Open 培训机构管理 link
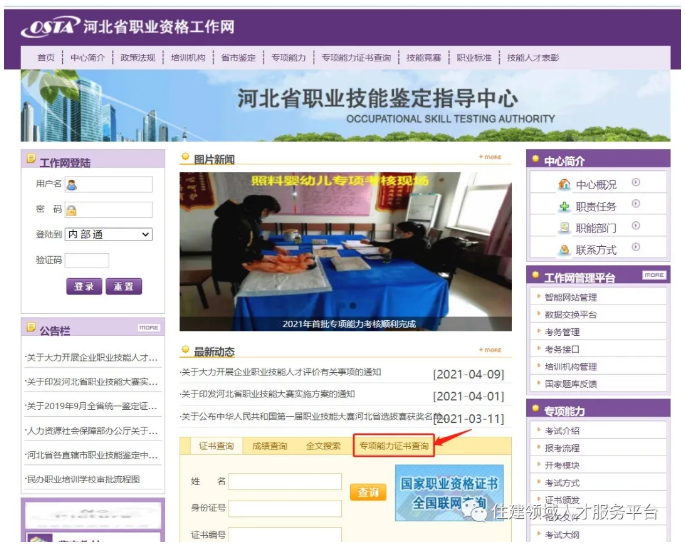The width and height of the screenshot is (685, 557). click(x=571, y=367)
